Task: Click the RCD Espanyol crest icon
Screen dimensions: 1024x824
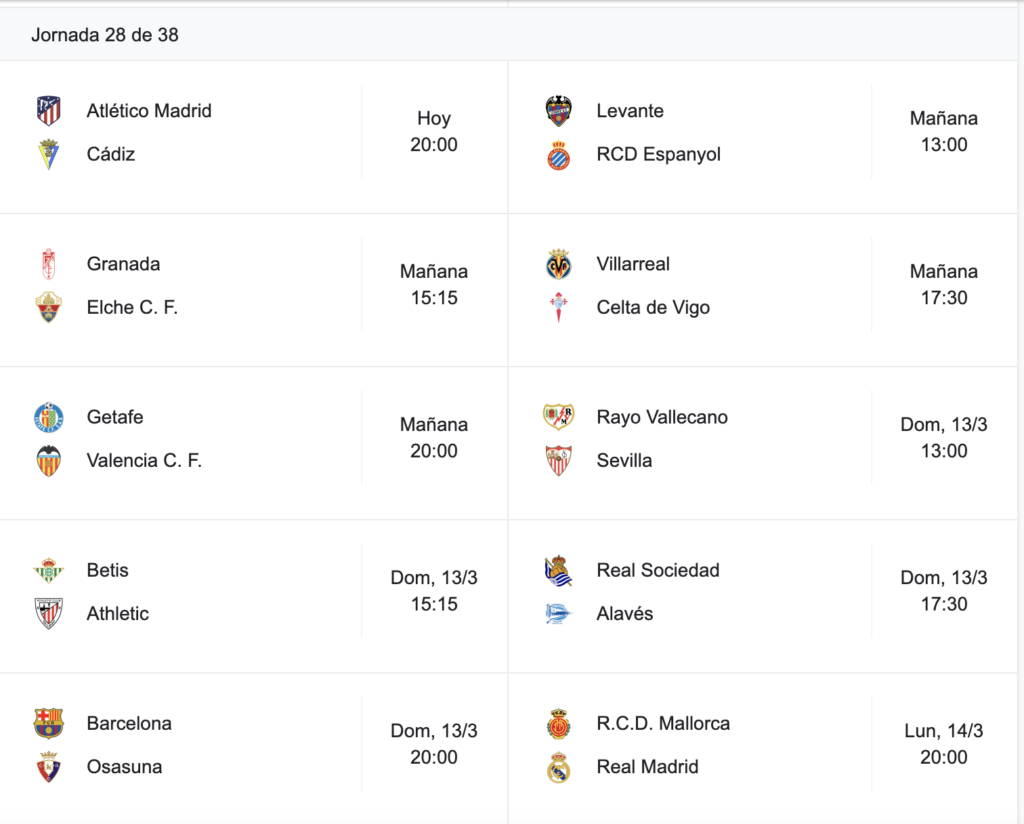Action: 558,155
